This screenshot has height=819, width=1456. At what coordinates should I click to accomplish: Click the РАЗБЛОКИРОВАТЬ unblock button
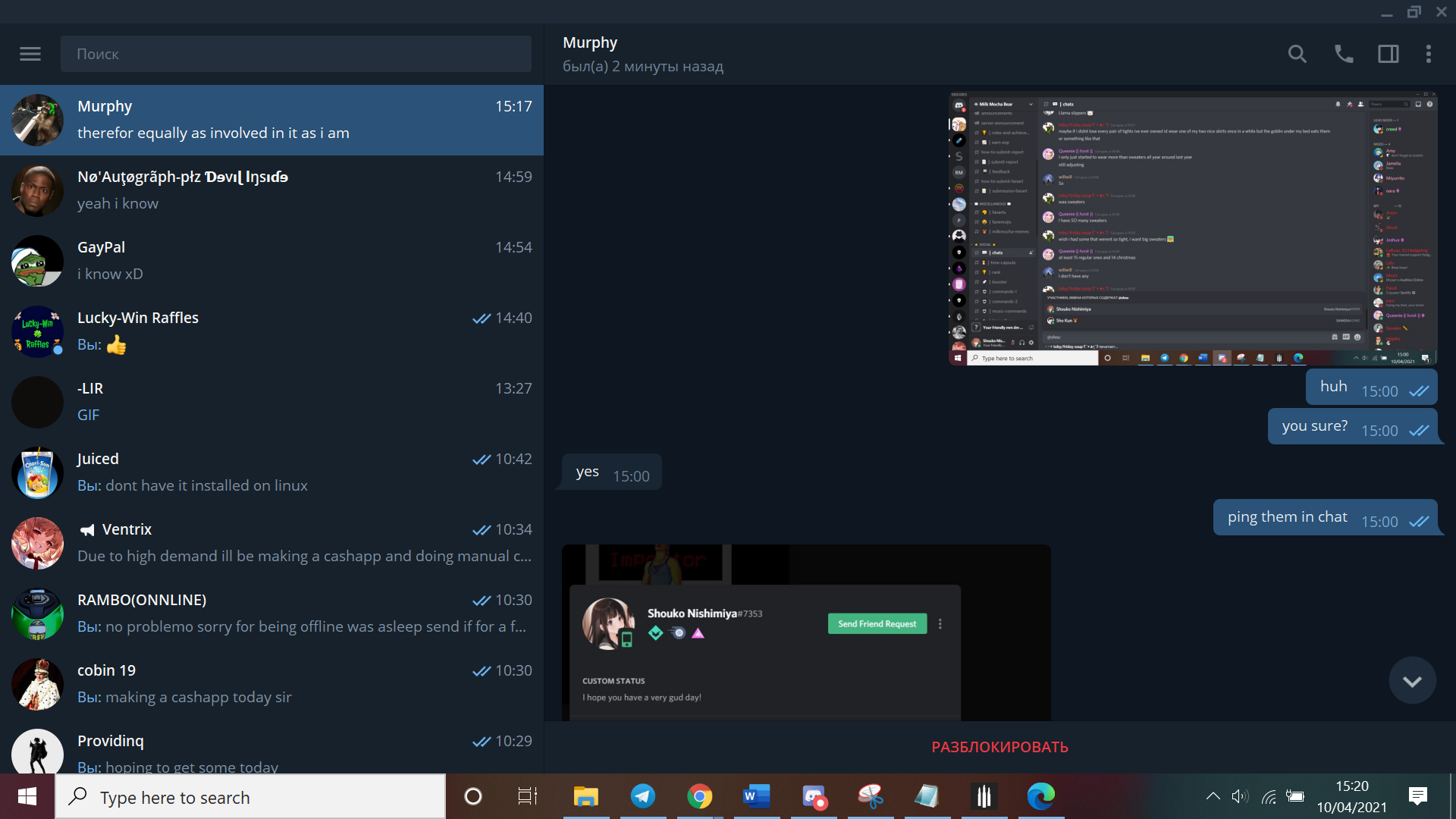pos(999,747)
